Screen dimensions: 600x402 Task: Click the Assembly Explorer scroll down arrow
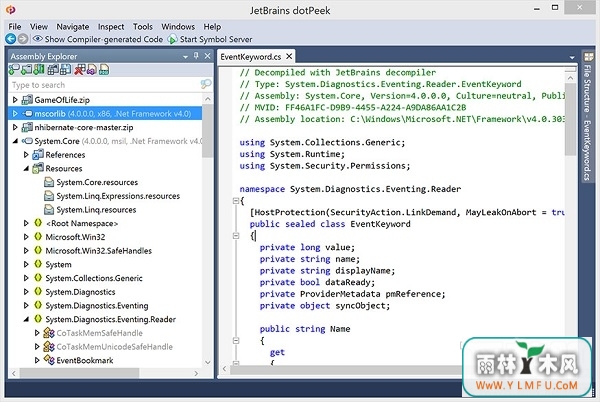[x=208, y=362]
